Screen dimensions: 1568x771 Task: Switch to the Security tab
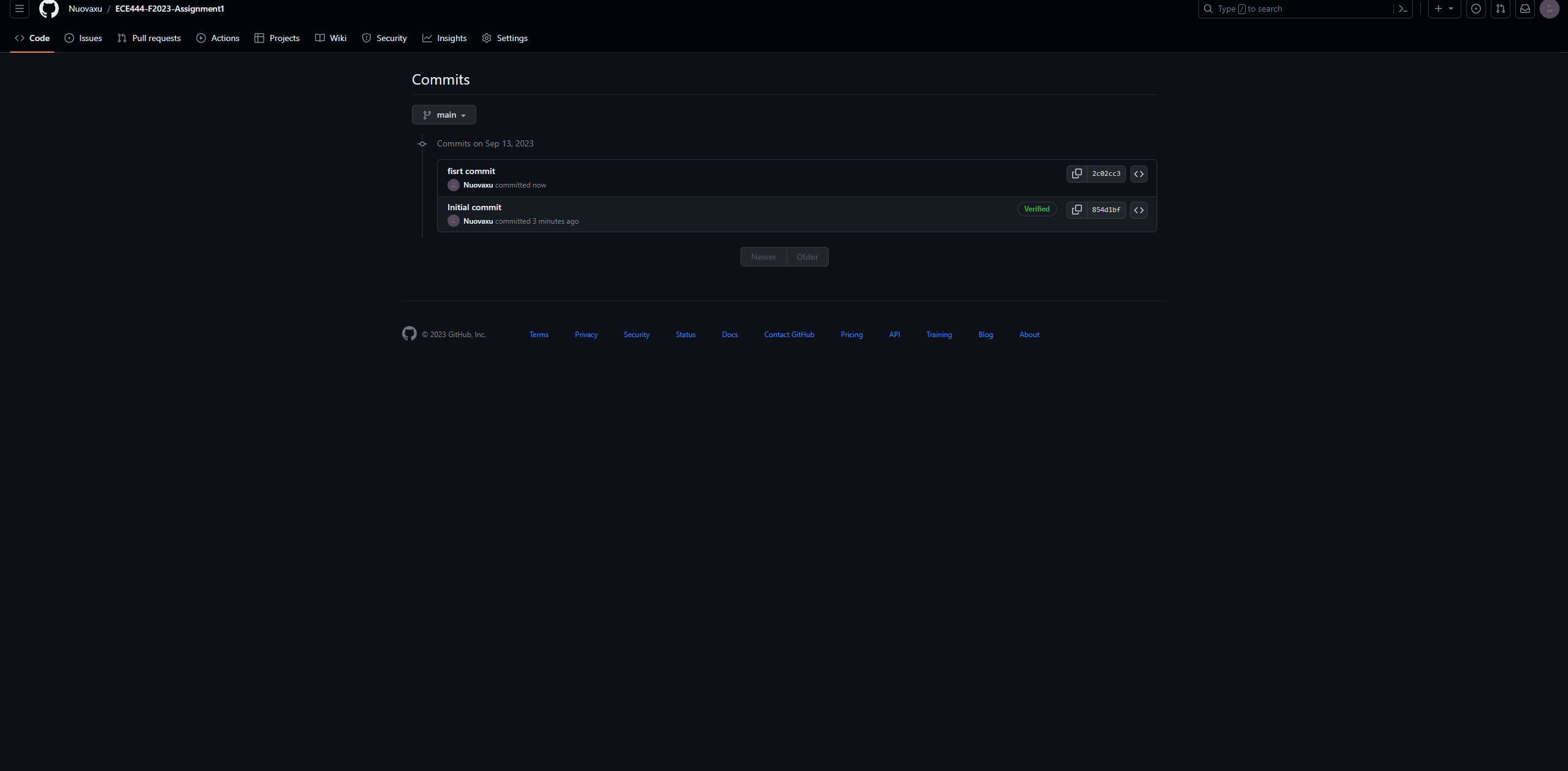(x=384, y=38)
